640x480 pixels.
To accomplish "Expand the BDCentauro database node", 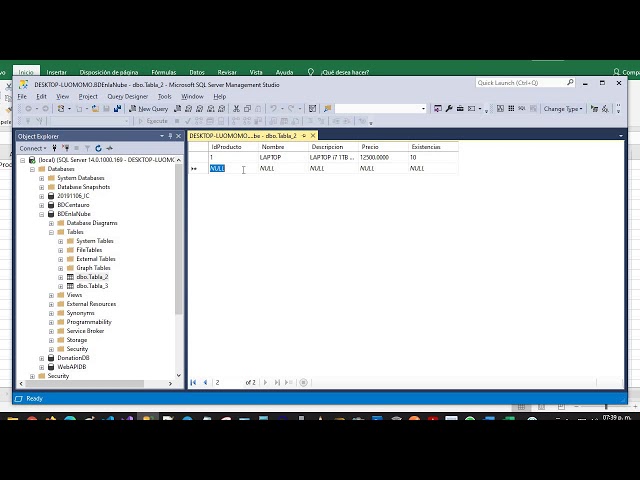I will coord(42,205).
